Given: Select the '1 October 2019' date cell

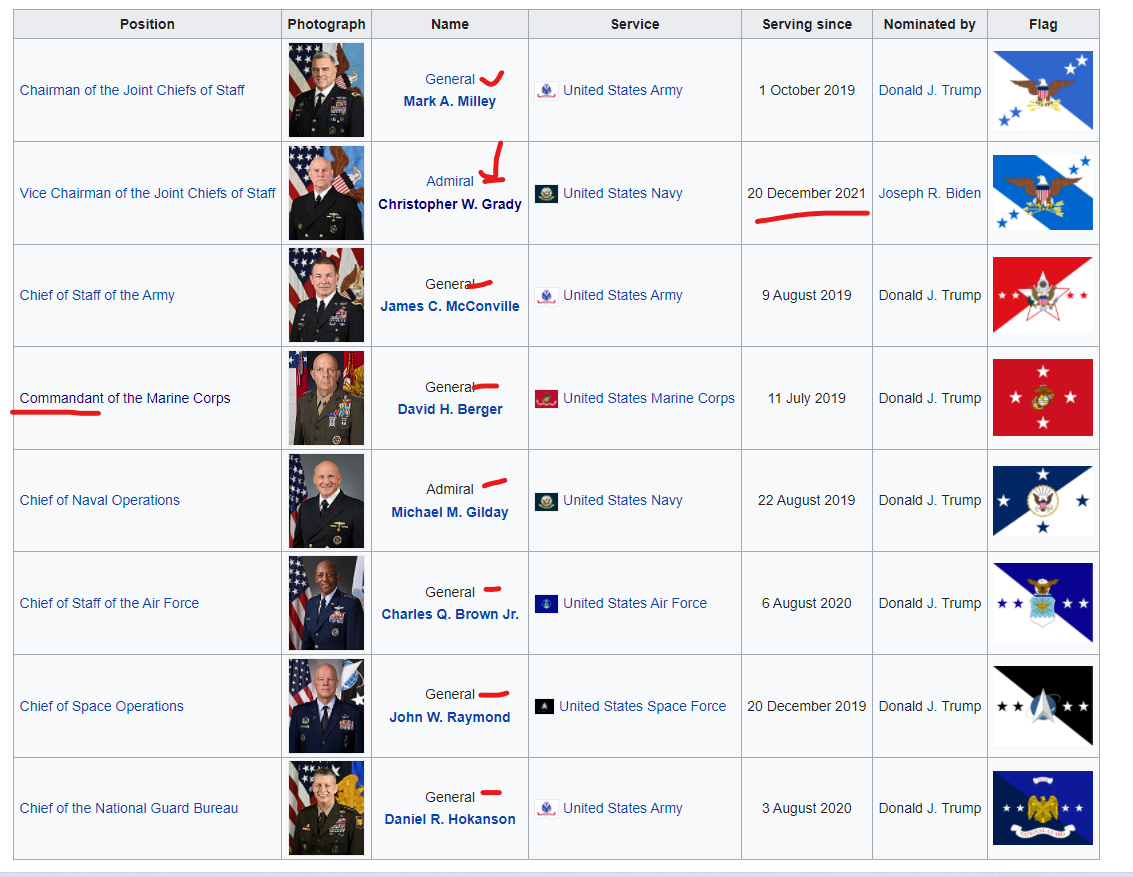Looking at the screenshot, I should [x=806, y=90].
